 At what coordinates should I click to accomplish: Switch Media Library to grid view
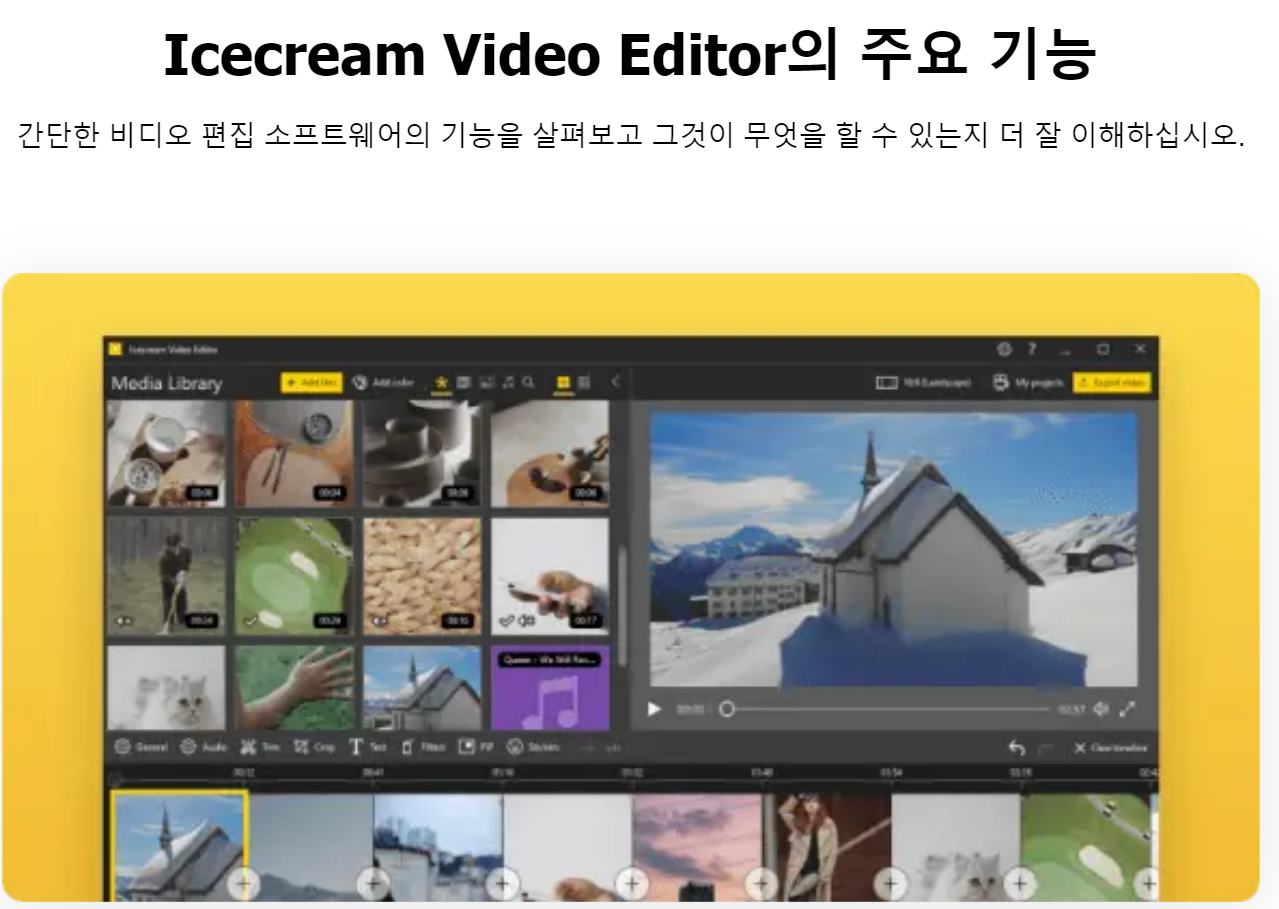[564, 382]
